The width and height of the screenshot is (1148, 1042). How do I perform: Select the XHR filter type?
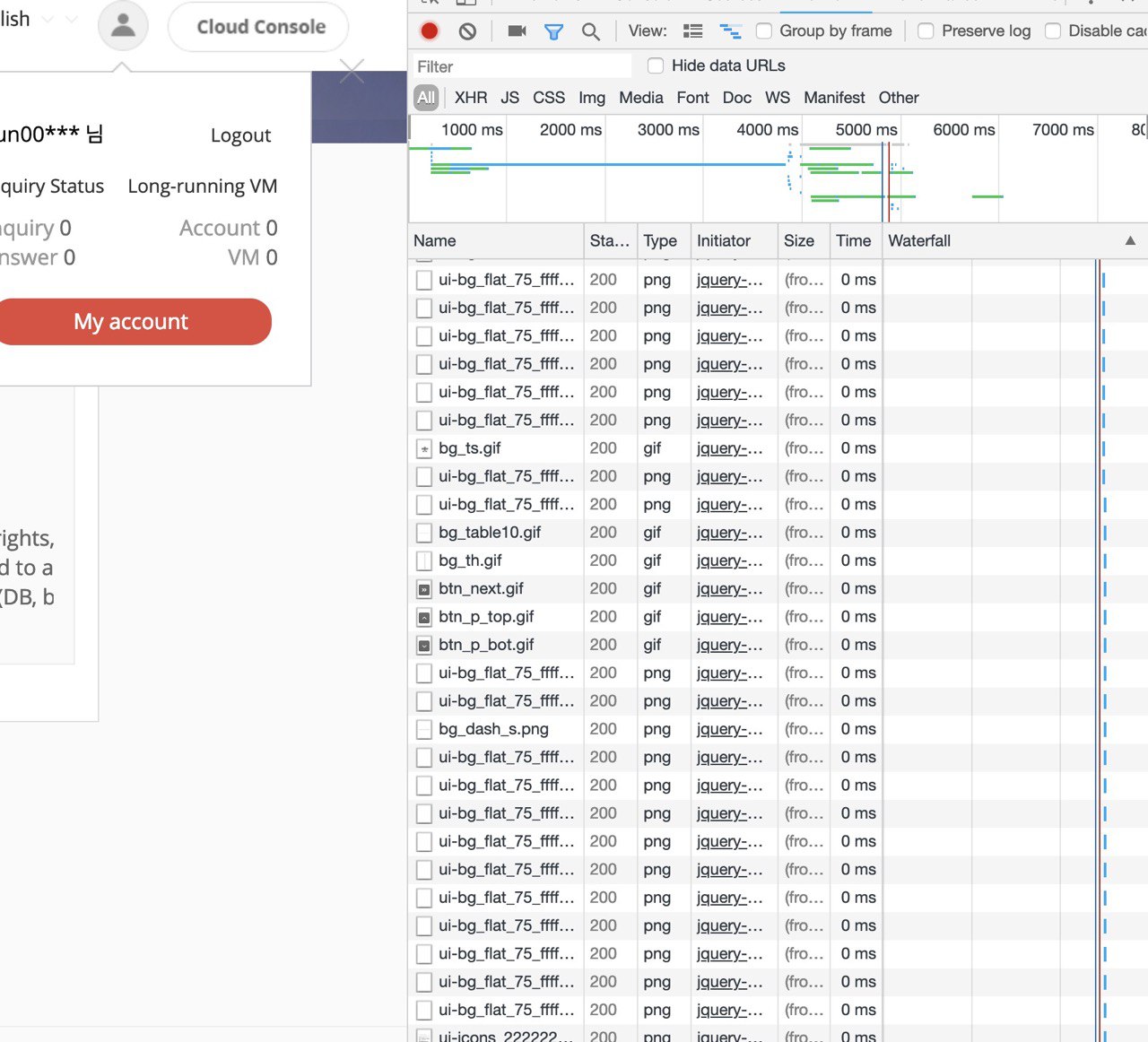tap(470, 98)
